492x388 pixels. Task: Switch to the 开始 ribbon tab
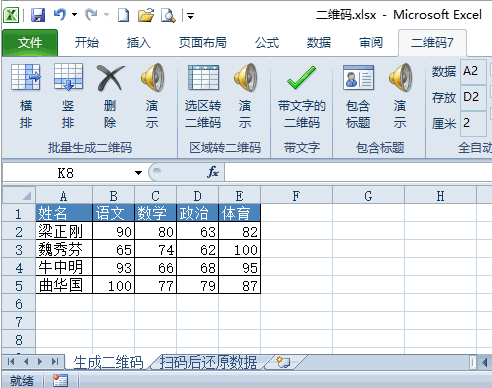[x=87, y=43]
